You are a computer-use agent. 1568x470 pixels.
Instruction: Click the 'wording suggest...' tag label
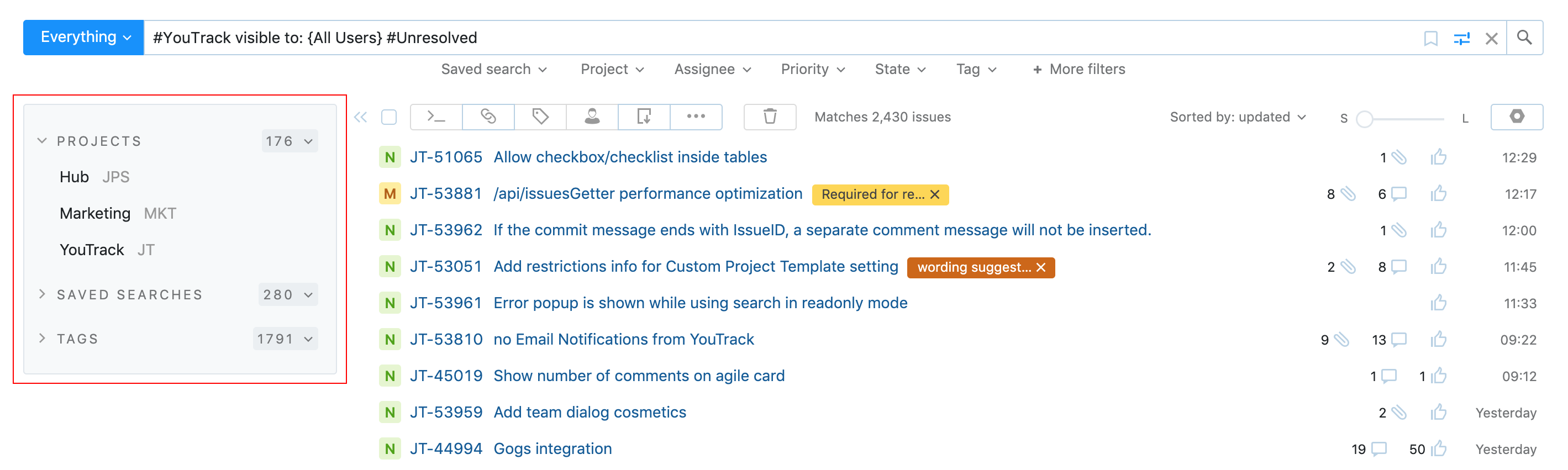point(974,267)
